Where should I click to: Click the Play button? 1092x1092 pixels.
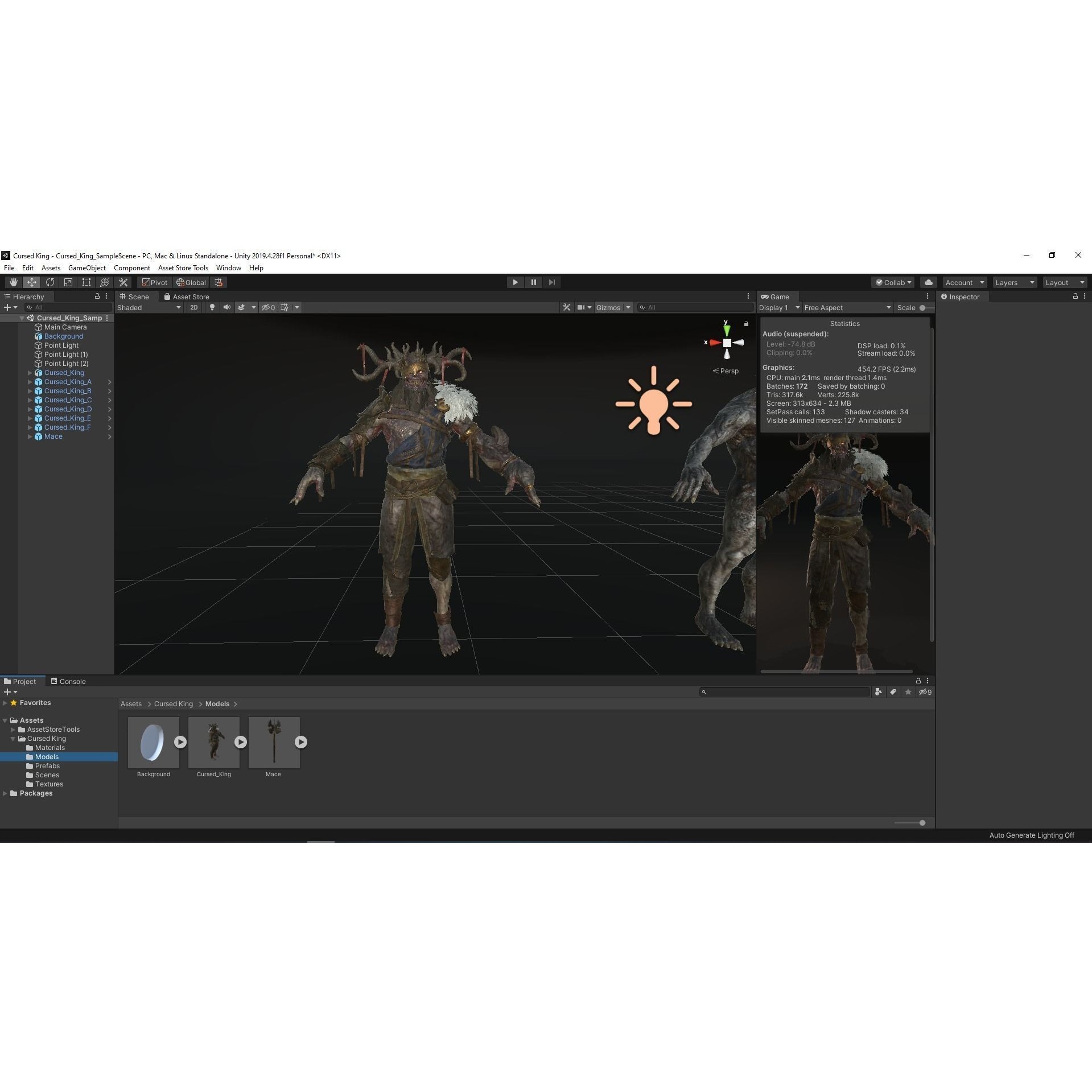514,282
